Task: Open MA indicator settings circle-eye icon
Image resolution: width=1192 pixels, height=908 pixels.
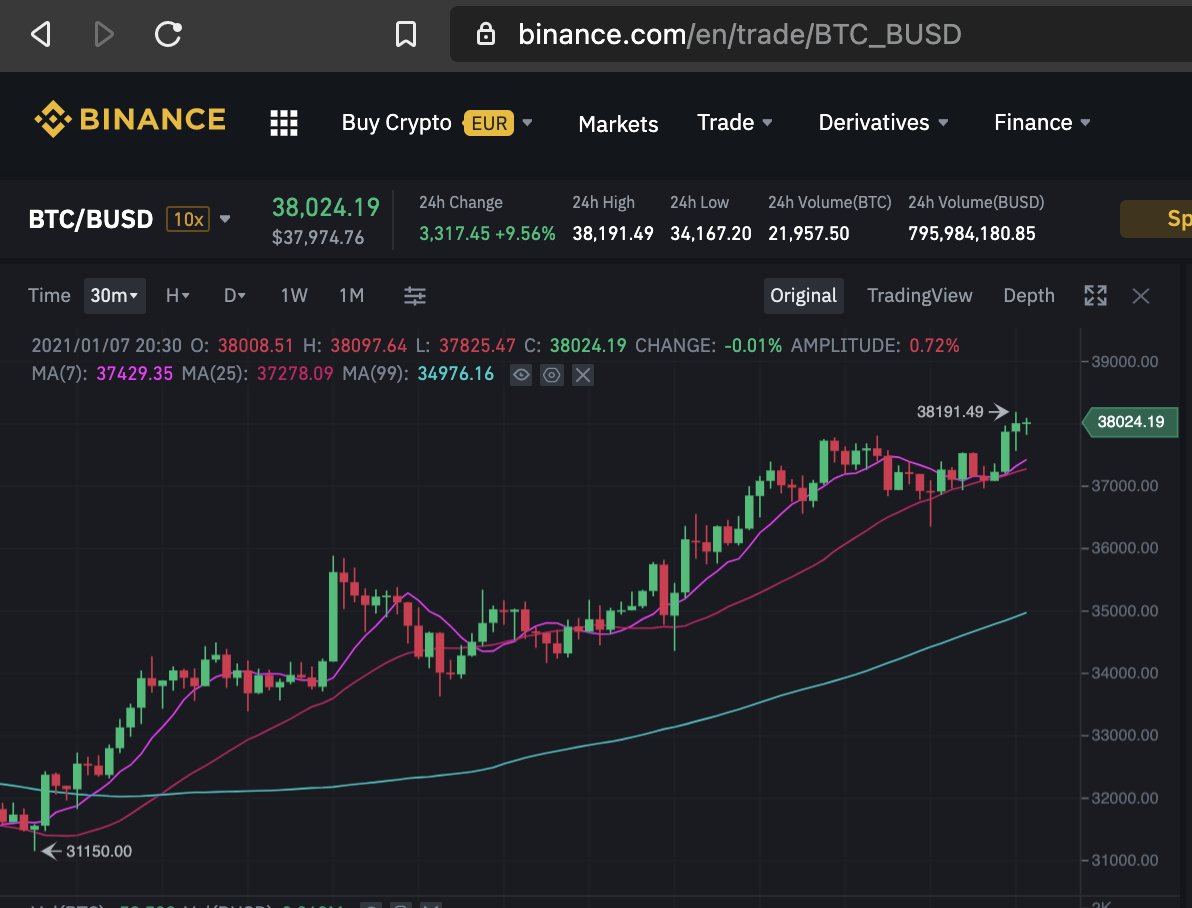Action: (552, 374)
